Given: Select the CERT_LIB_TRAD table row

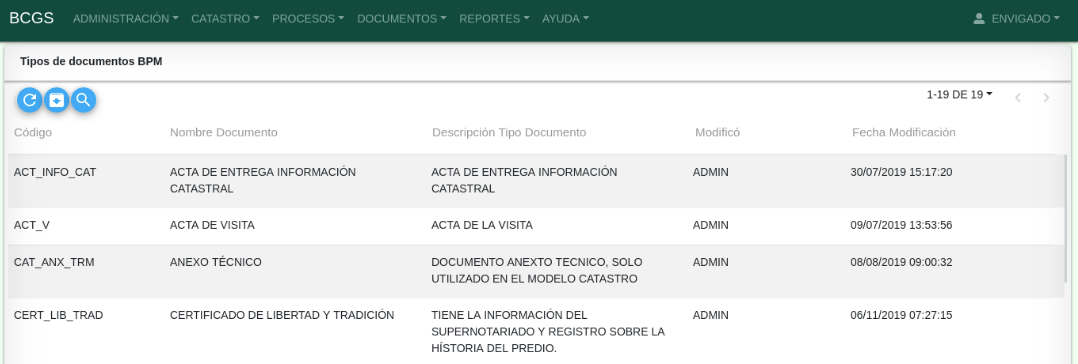Looking at the screenshot, I should [x=536, y=332].
